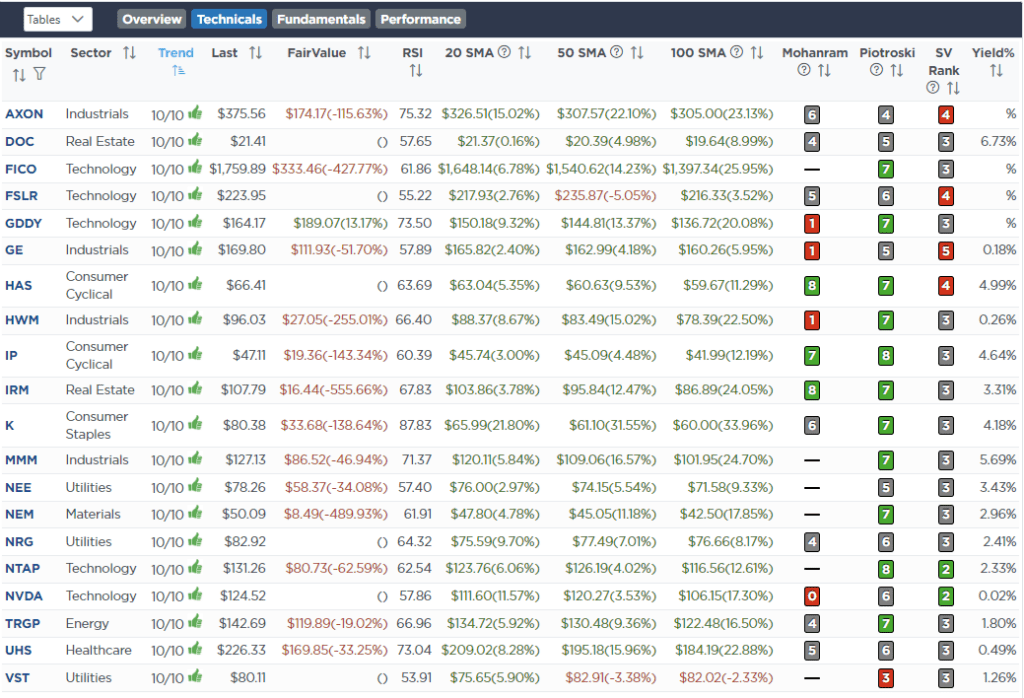
Task: Switch to the Performance tab
Action: tap(420, 18)
